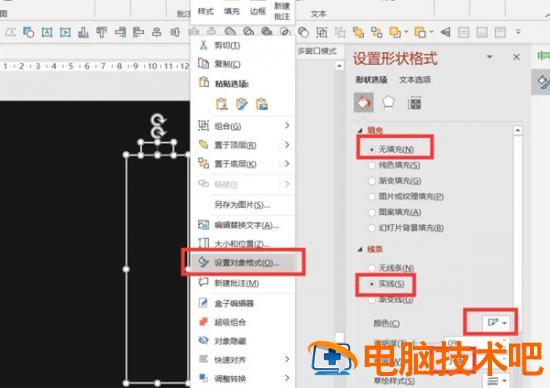Click the 对象隐藏 eye icon
The image size is (550, 388).
203,340
